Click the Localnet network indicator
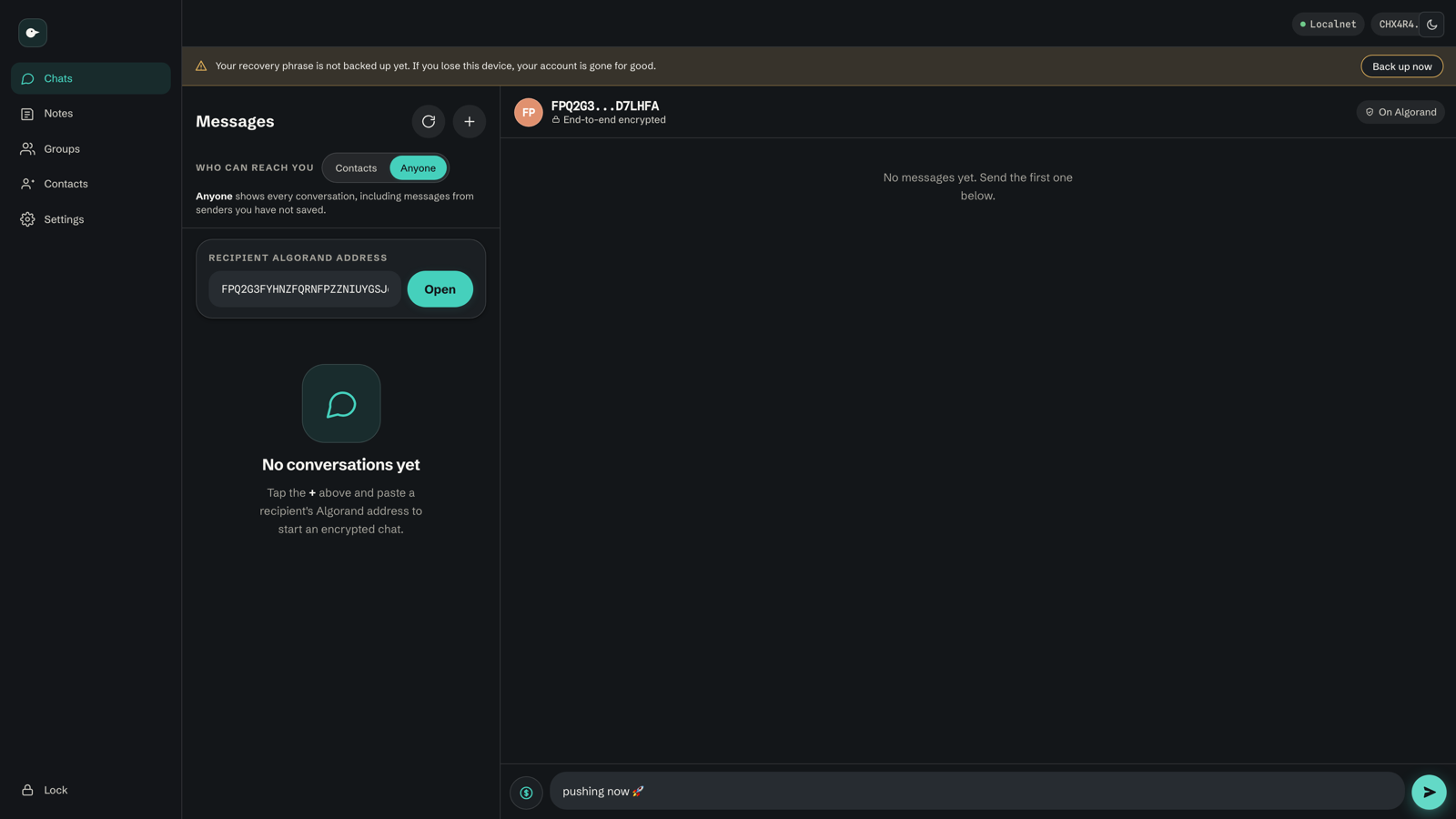 [1328, 25]
